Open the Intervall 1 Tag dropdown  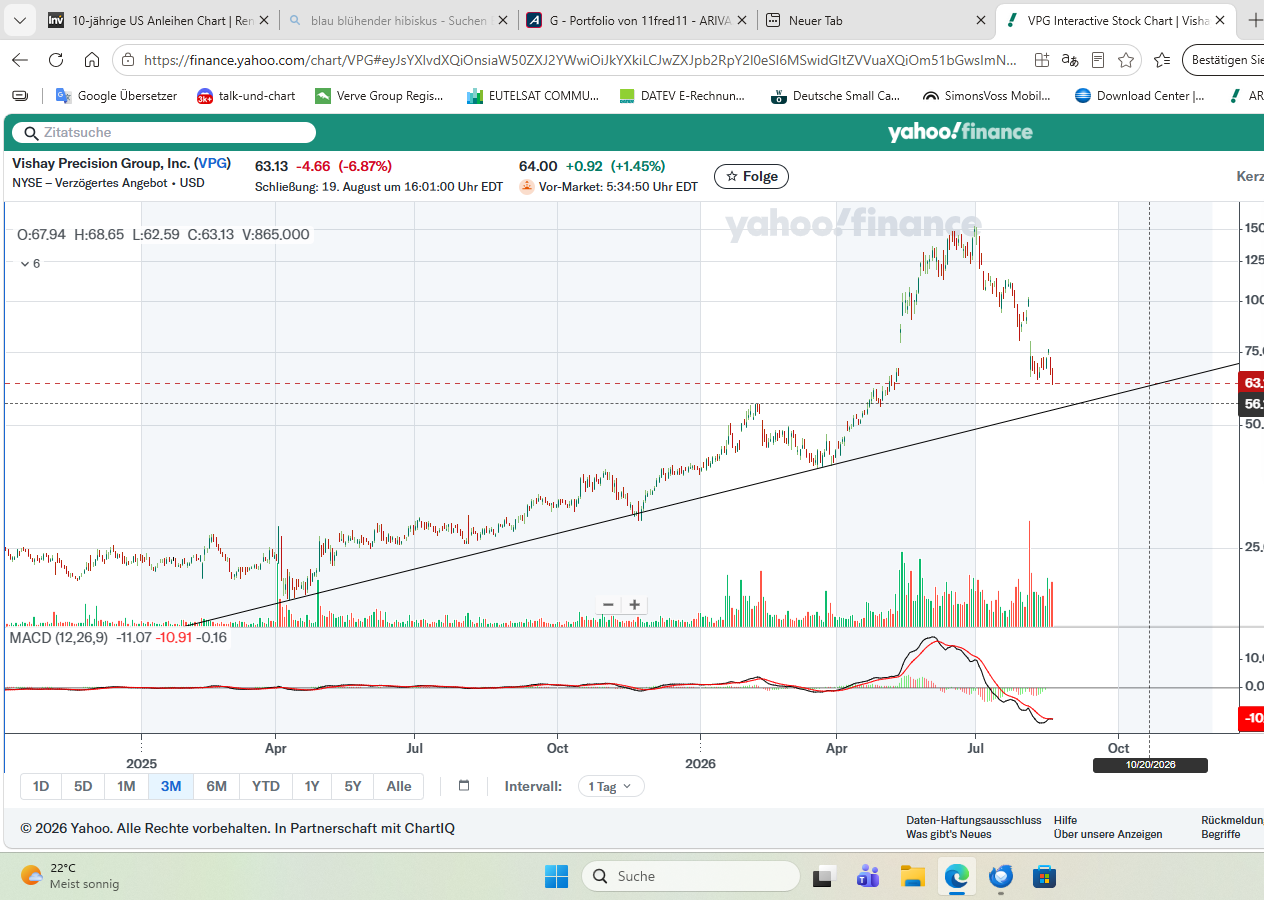[611, 786]
